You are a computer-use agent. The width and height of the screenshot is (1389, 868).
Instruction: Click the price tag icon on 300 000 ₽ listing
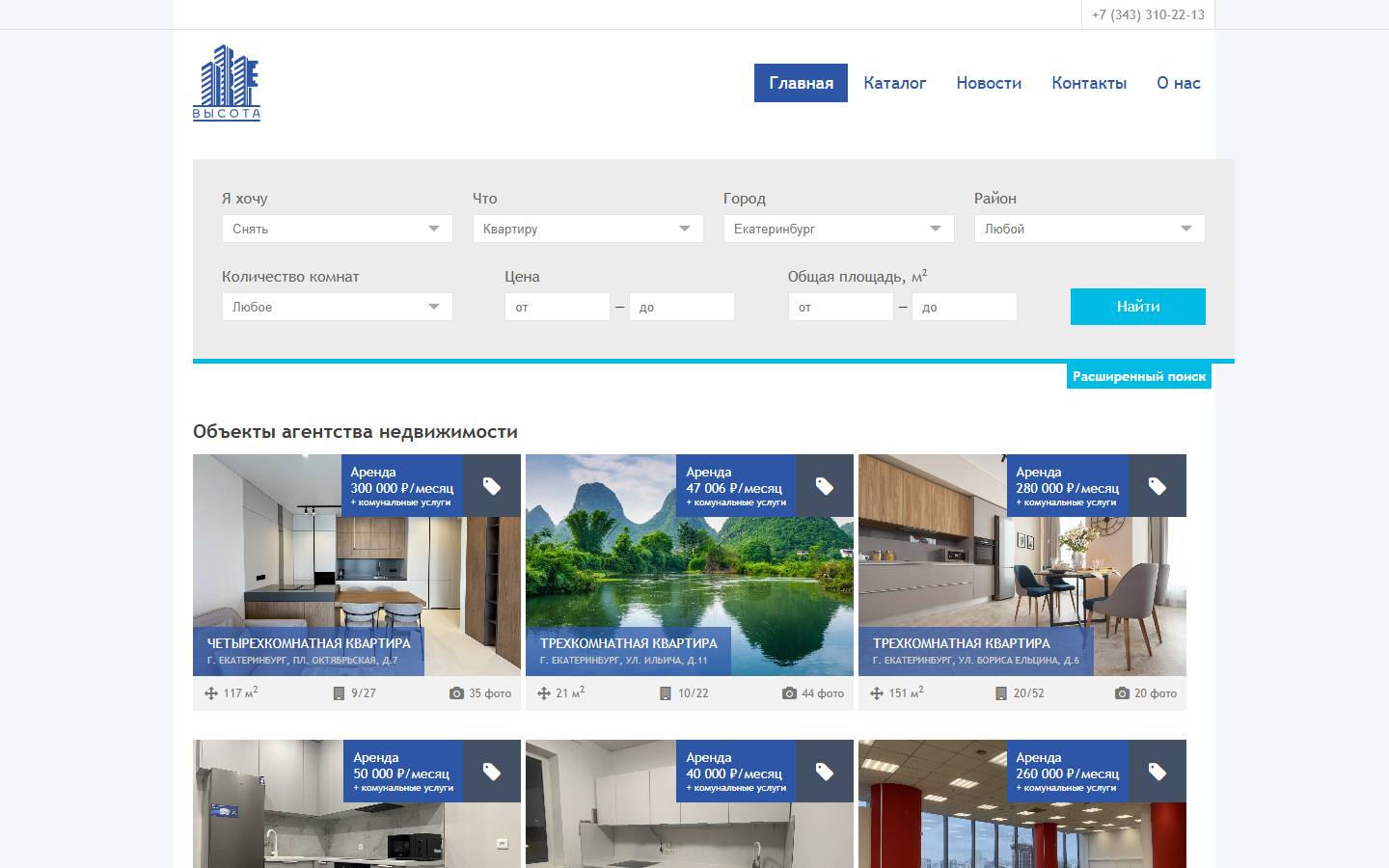(x=492, y=486)
